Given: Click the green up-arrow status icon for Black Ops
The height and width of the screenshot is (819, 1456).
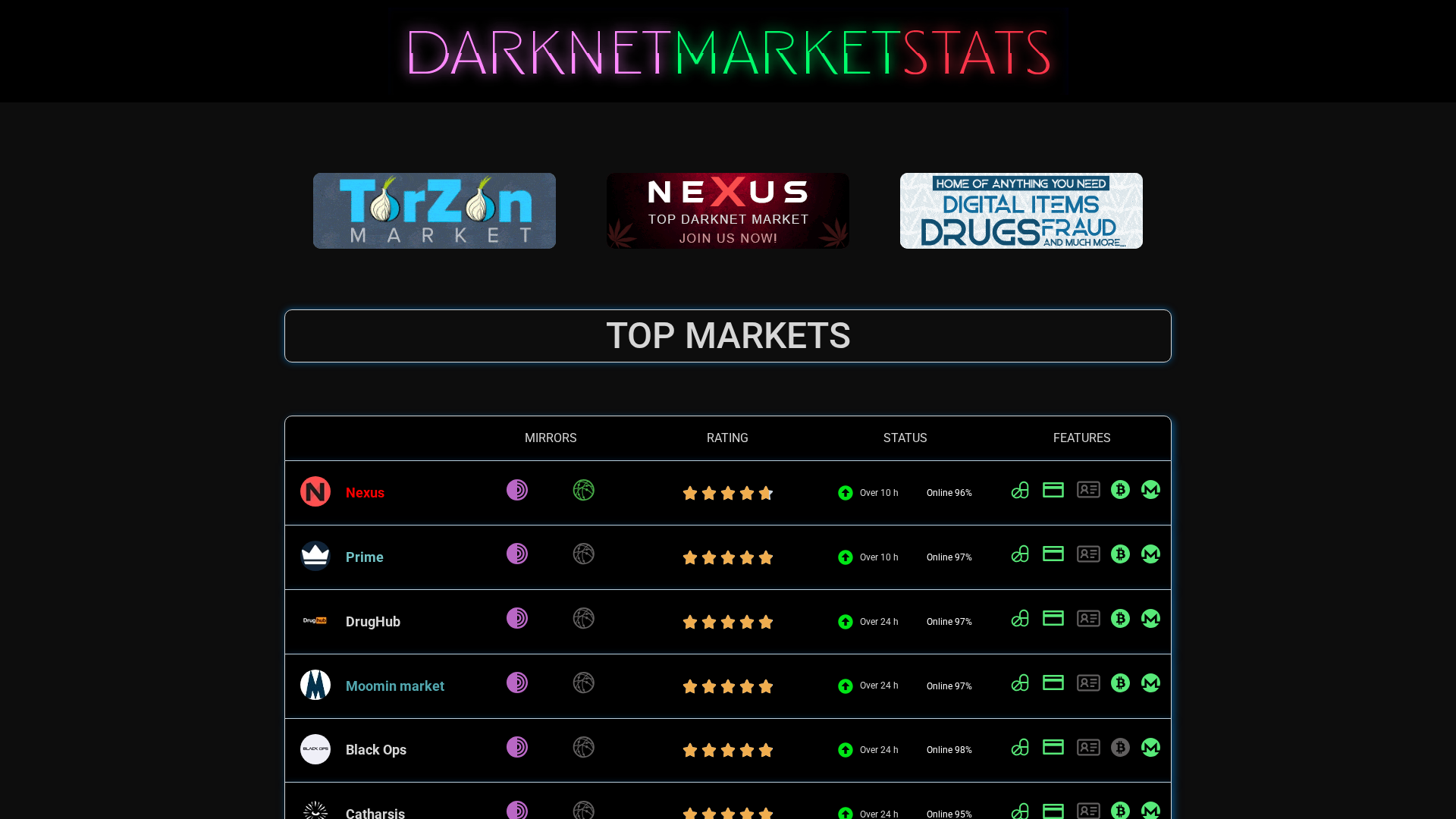Looking at the screenshot, I should point(846,750).
